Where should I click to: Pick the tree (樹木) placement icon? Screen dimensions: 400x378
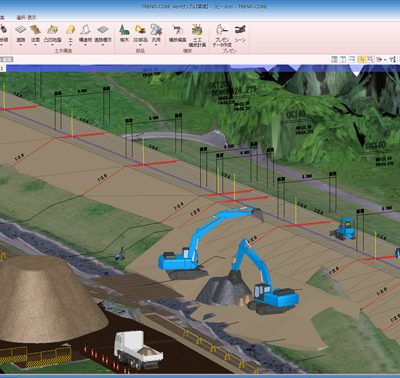click(x=124, y=29)
